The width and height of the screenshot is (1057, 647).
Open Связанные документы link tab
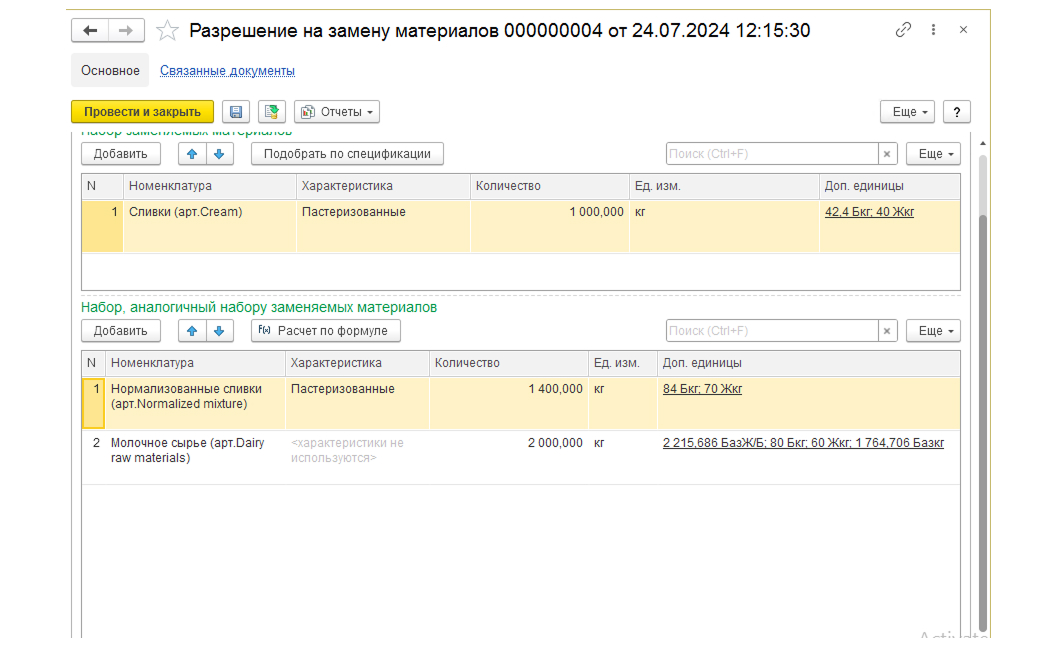(x=227, y=71)
